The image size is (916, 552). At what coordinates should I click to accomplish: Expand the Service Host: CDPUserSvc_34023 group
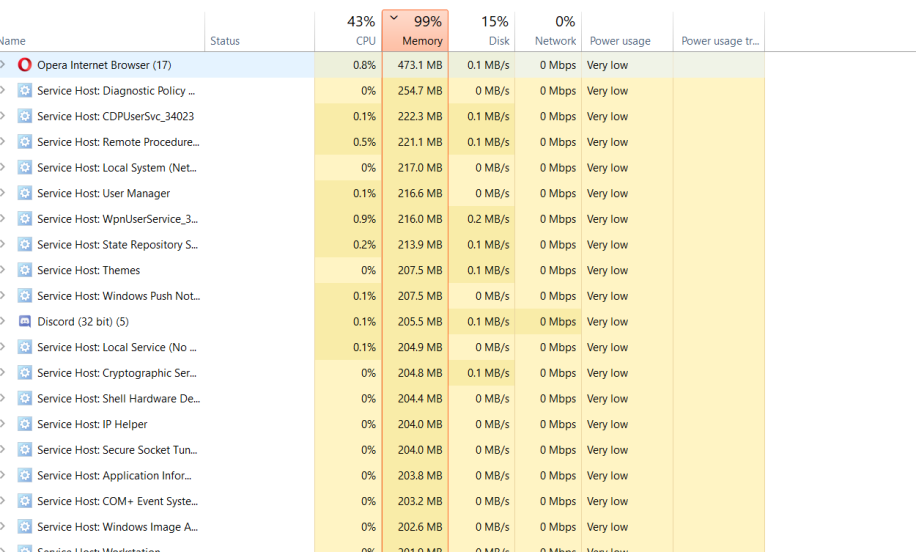(x=2, y=116)
